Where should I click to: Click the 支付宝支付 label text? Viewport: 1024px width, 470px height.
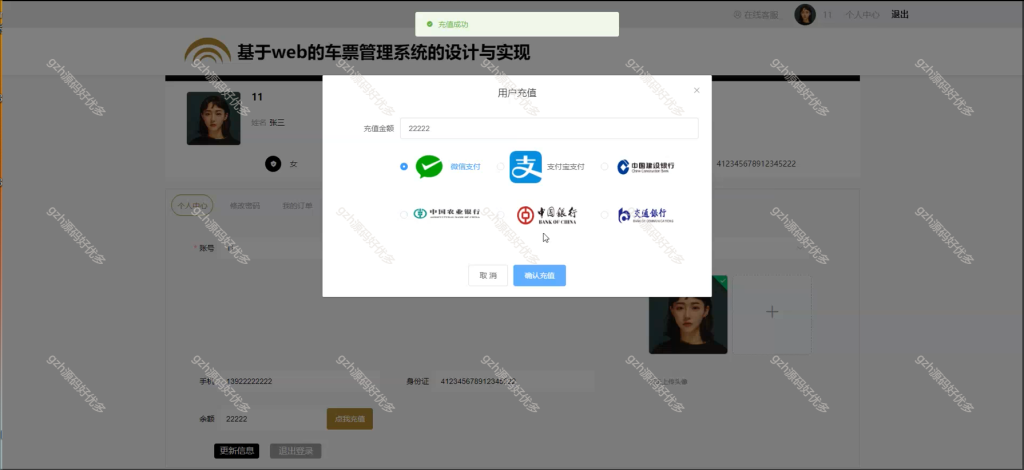(x=566, y=167)
